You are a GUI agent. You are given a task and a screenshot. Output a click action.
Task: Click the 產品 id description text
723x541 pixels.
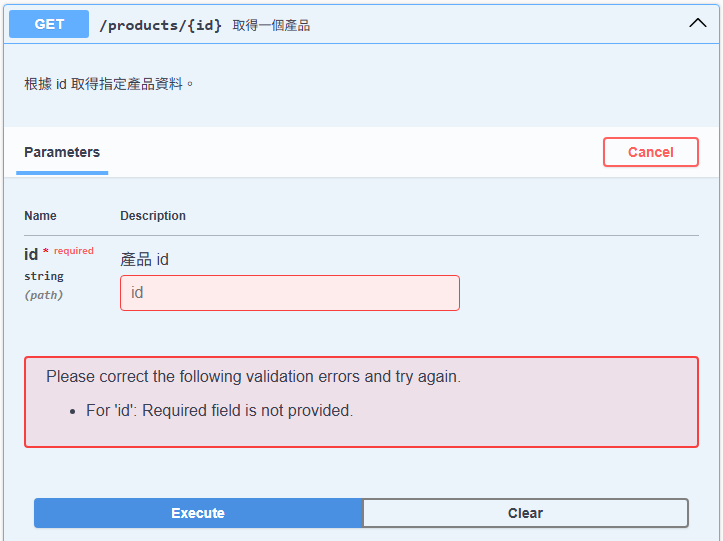(144, 259)
